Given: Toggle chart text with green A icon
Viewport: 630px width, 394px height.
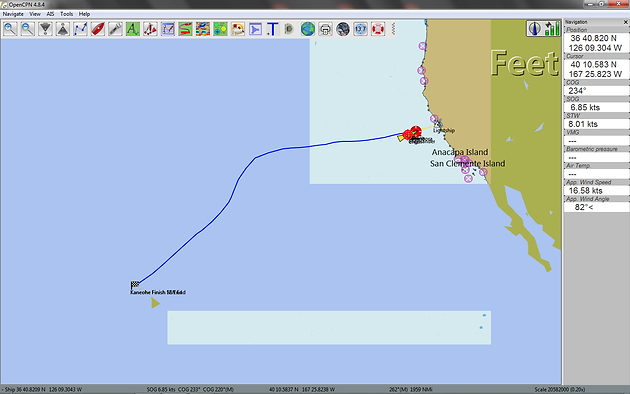Looking at the screenshot, I should click(133, 29).
